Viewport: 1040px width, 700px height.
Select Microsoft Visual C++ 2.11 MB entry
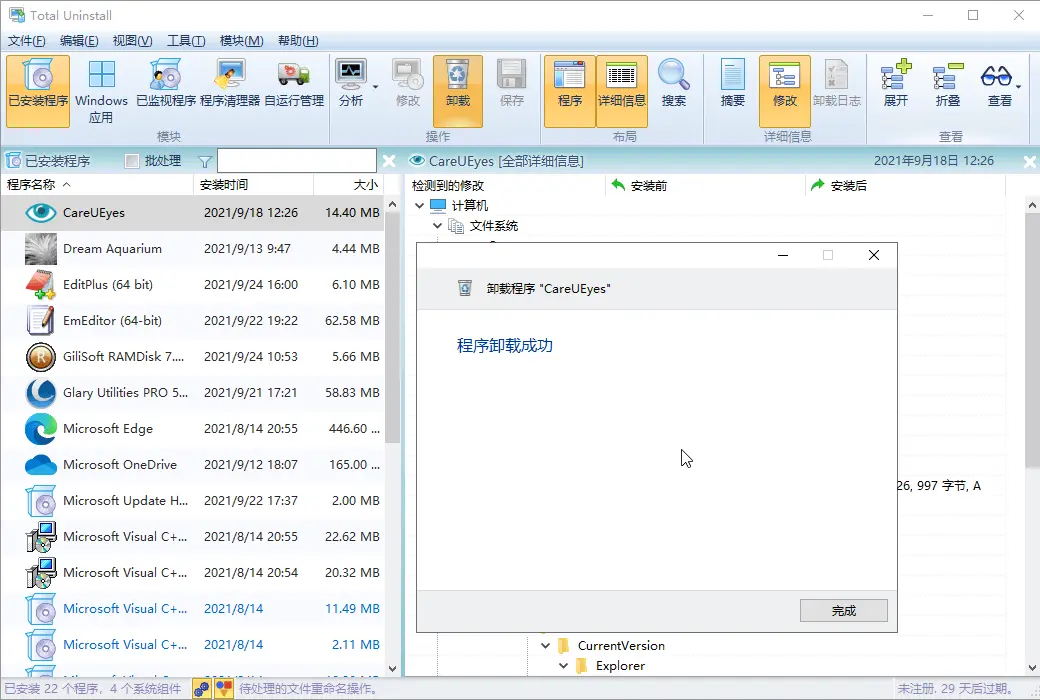tap(192, 644)
